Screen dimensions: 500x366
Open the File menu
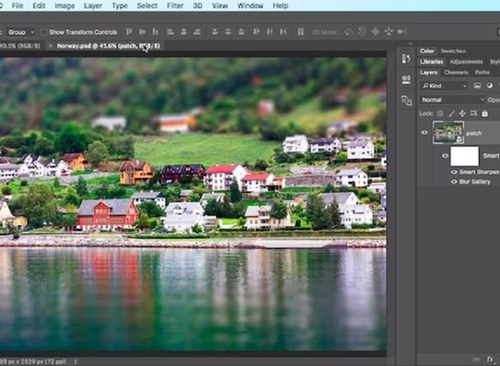coord(18,6)
